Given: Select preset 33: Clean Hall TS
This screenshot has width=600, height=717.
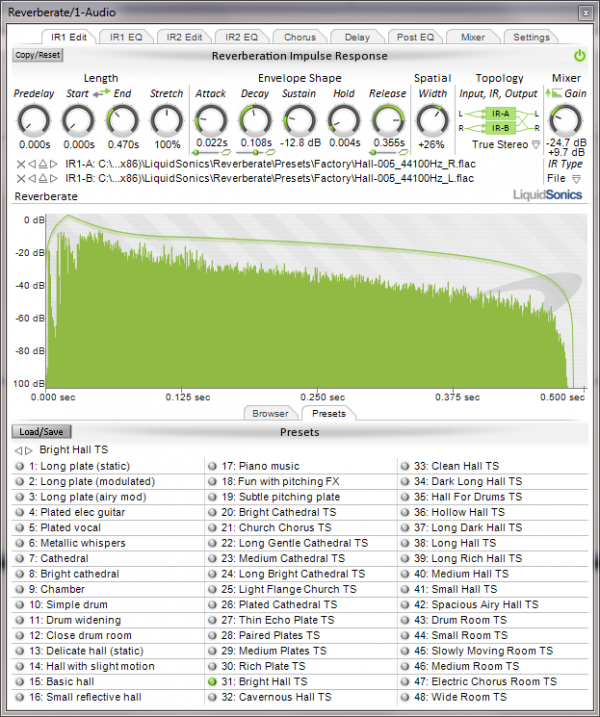Looking at the screenshot, I should point(493,466).
